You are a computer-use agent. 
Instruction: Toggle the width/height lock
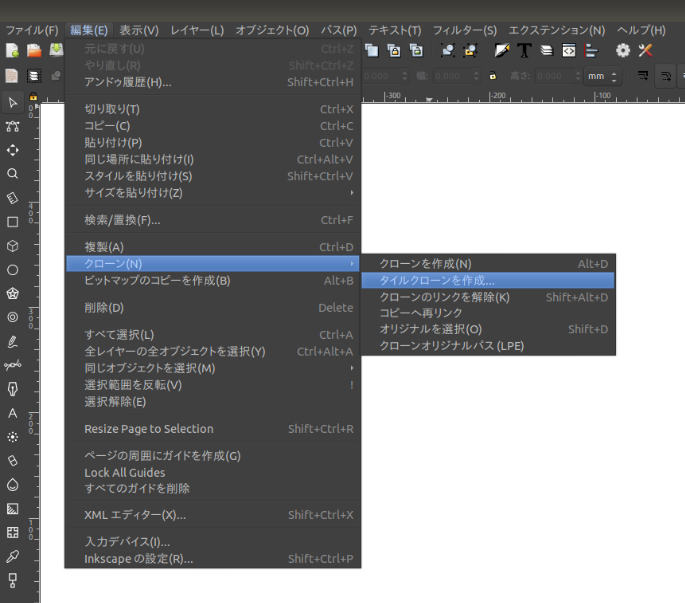point(493,76)
